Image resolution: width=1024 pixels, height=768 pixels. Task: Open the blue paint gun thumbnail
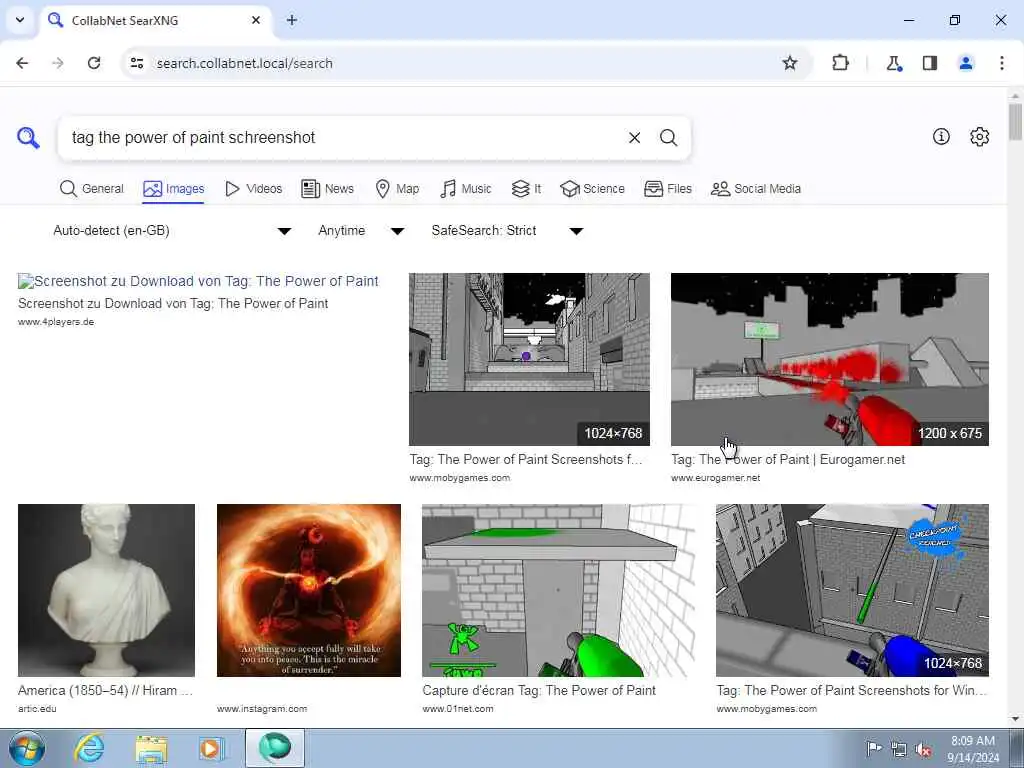[x=852, y=590]
